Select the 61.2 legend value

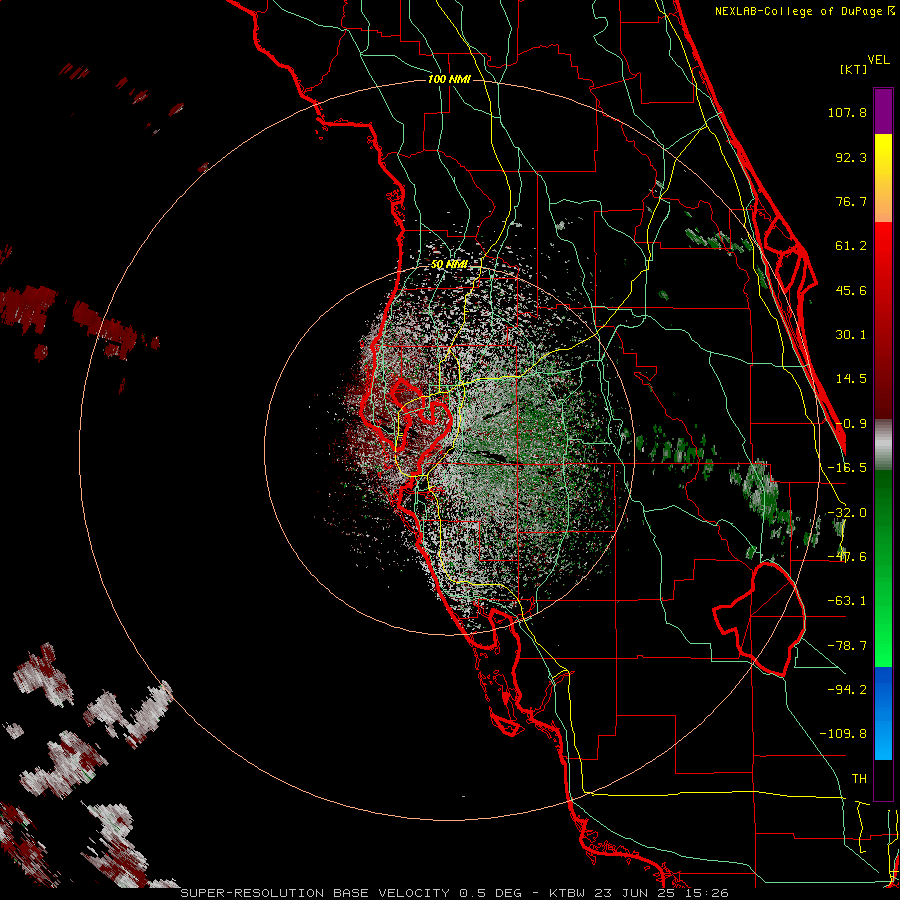(x=851, y=246)
